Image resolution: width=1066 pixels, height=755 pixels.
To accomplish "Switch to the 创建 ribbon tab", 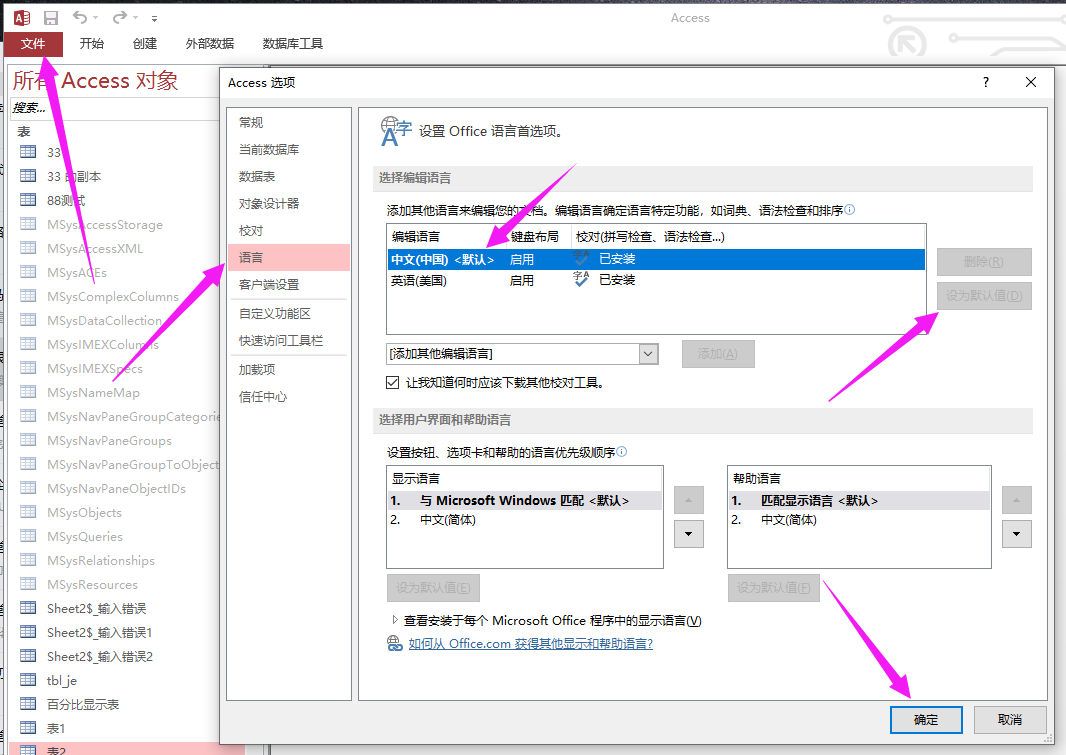I will tap(145, 44).
